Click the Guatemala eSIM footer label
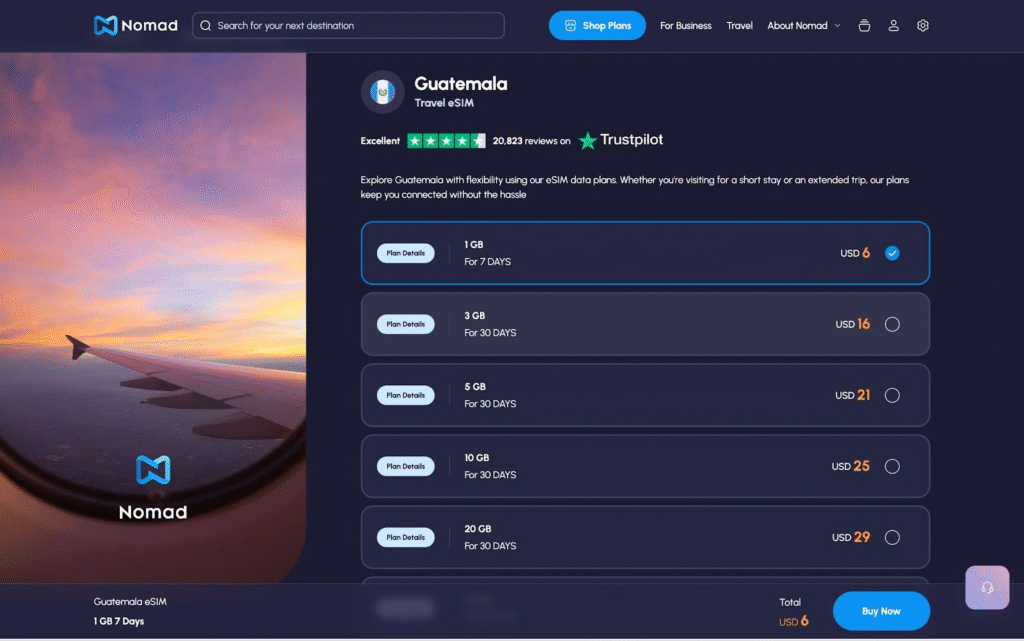 coord(130,602)
